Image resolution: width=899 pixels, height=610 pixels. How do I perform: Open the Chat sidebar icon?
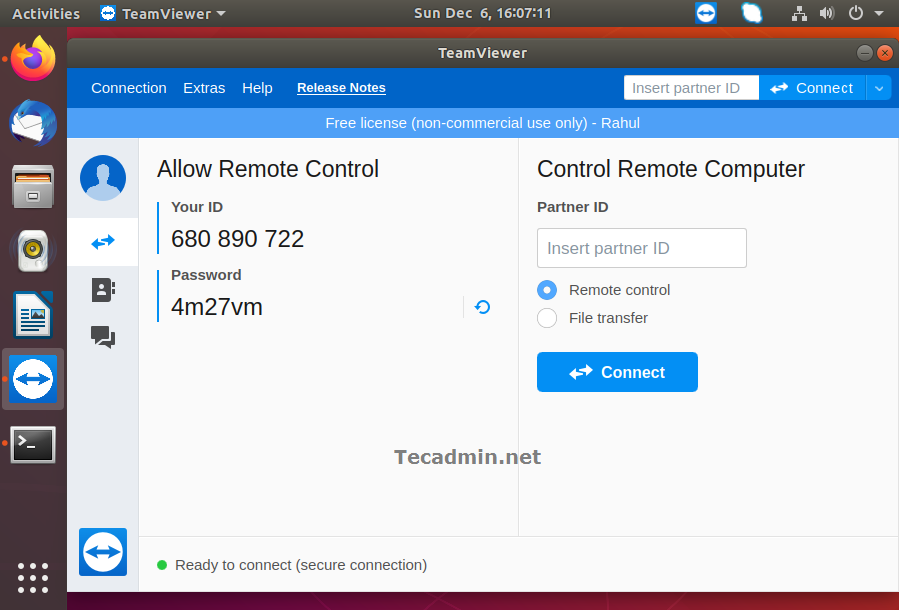(103, 337)
